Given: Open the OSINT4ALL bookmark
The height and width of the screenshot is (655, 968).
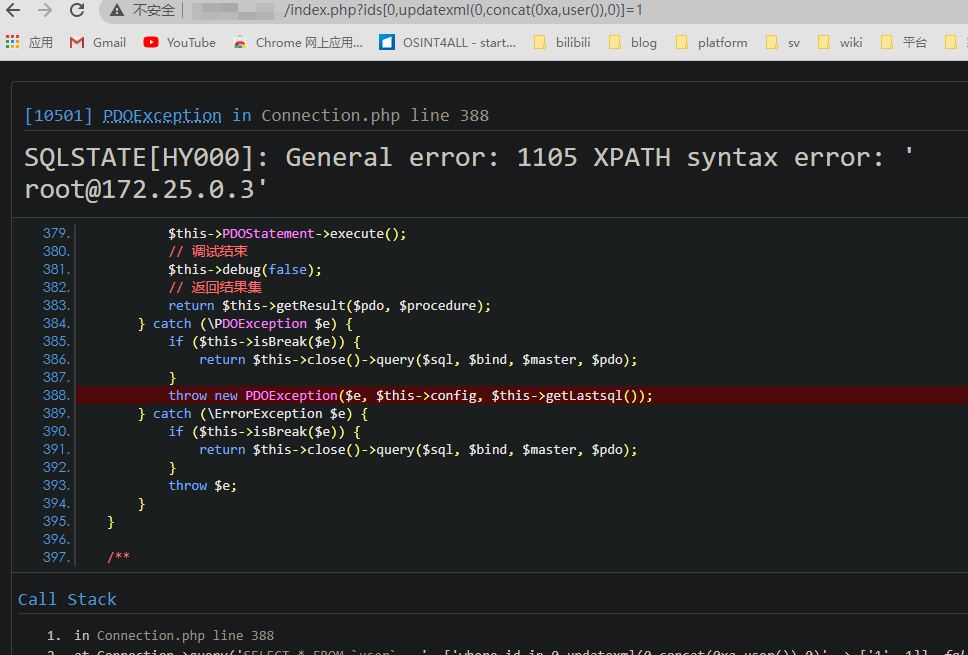Looking at the screenshot, I should [x=447, y=42].
